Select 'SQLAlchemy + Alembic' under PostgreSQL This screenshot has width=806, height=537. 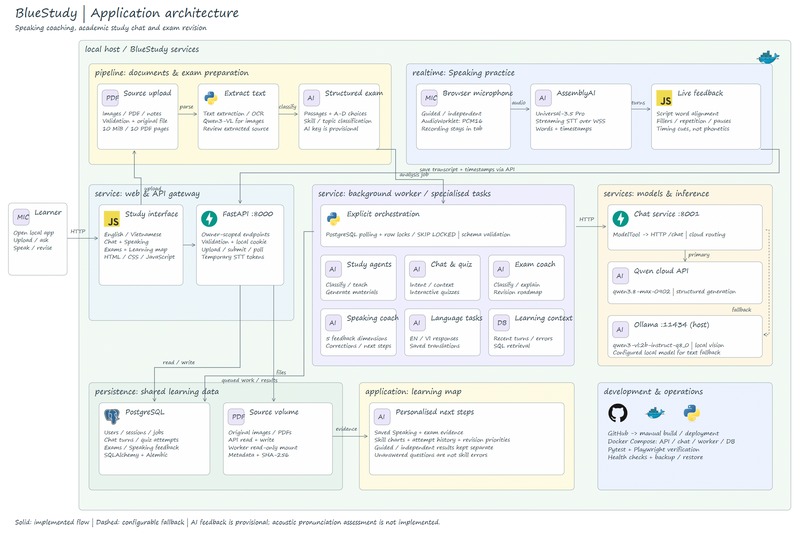point(136,455)
